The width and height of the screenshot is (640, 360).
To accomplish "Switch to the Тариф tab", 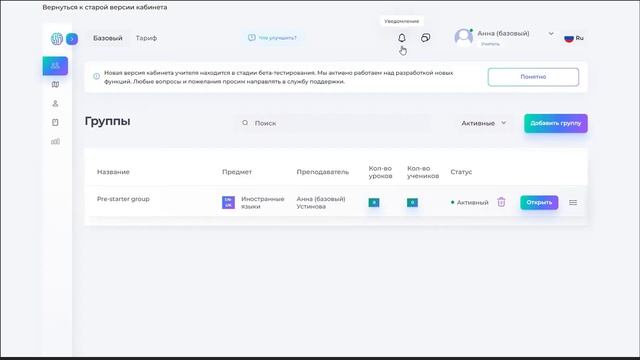I will click(146, 38).
